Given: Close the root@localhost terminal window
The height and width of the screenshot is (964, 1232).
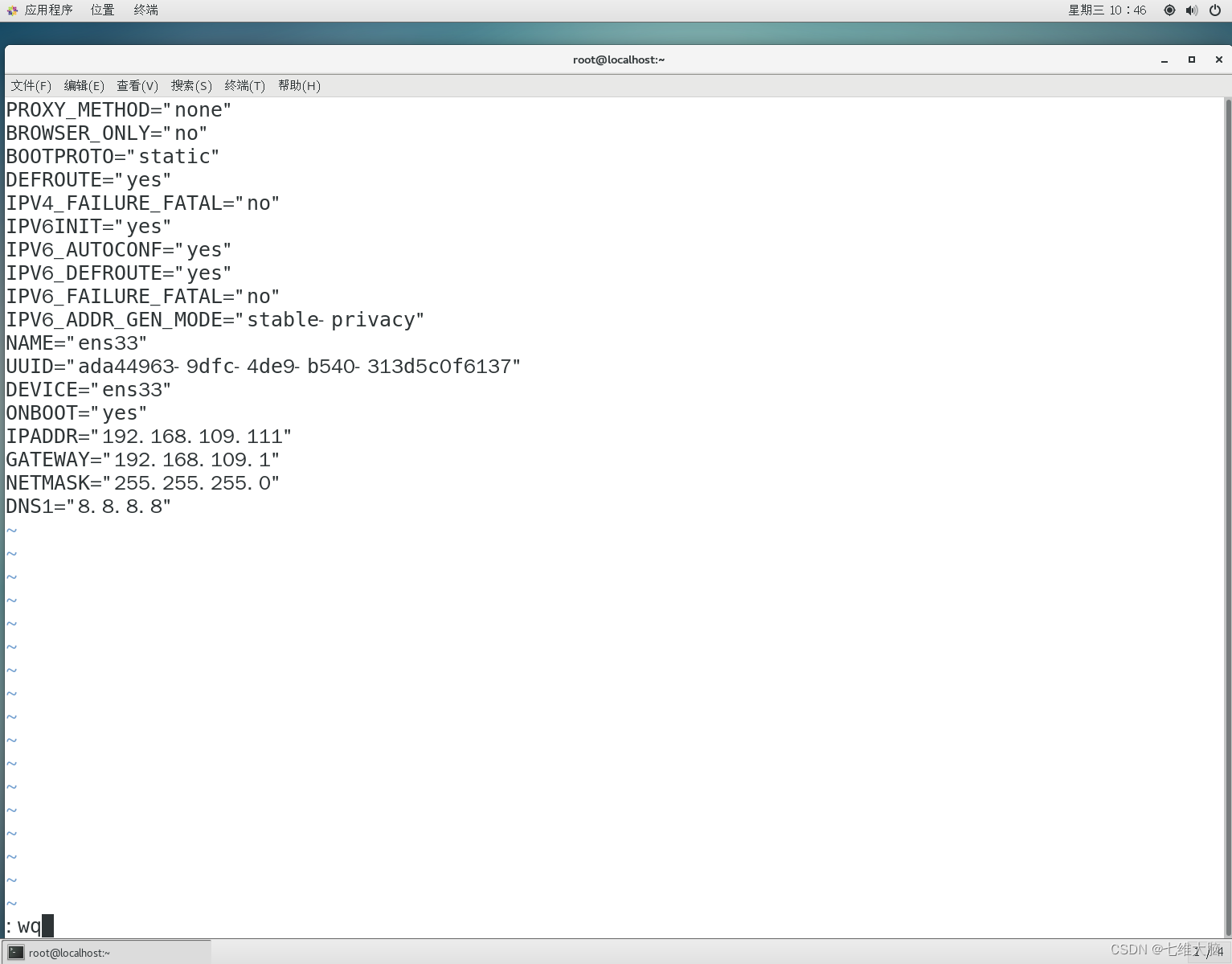Looking at the screenshot, I should point(1218,60).
